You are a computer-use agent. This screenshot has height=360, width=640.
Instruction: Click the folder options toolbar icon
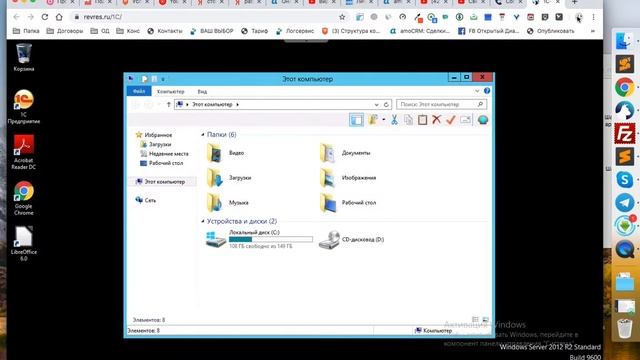coord(373,120)
